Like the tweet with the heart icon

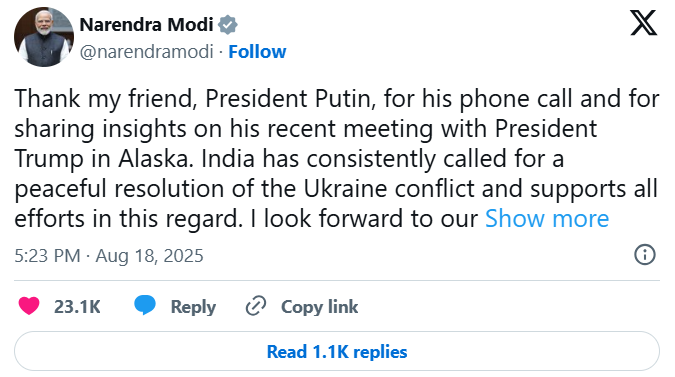pyautogui.click(x=29, y=306)
